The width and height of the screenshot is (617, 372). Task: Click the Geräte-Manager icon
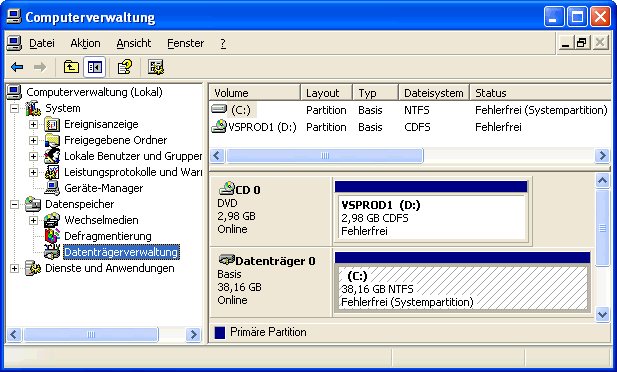coord(52,188)
